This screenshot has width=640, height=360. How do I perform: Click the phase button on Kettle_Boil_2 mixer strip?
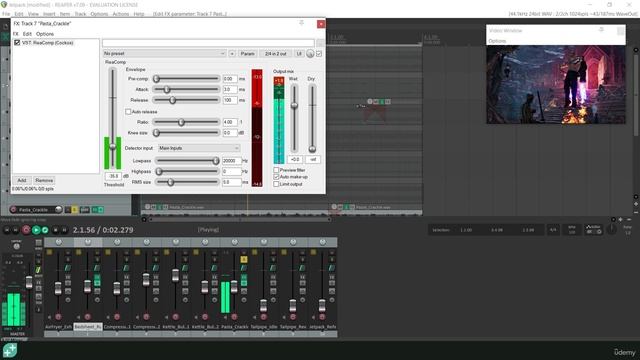pyautogui.click(x=214, y=300)
